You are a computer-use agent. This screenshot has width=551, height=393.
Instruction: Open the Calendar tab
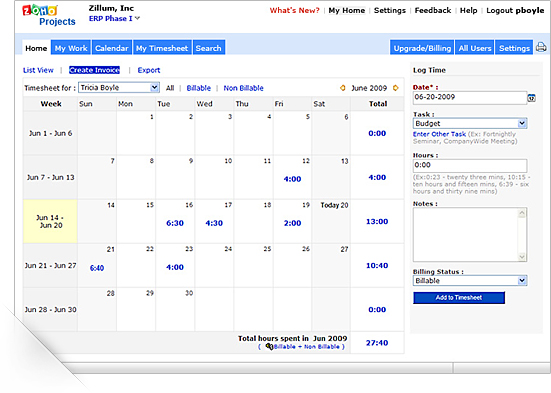point(112,48)
